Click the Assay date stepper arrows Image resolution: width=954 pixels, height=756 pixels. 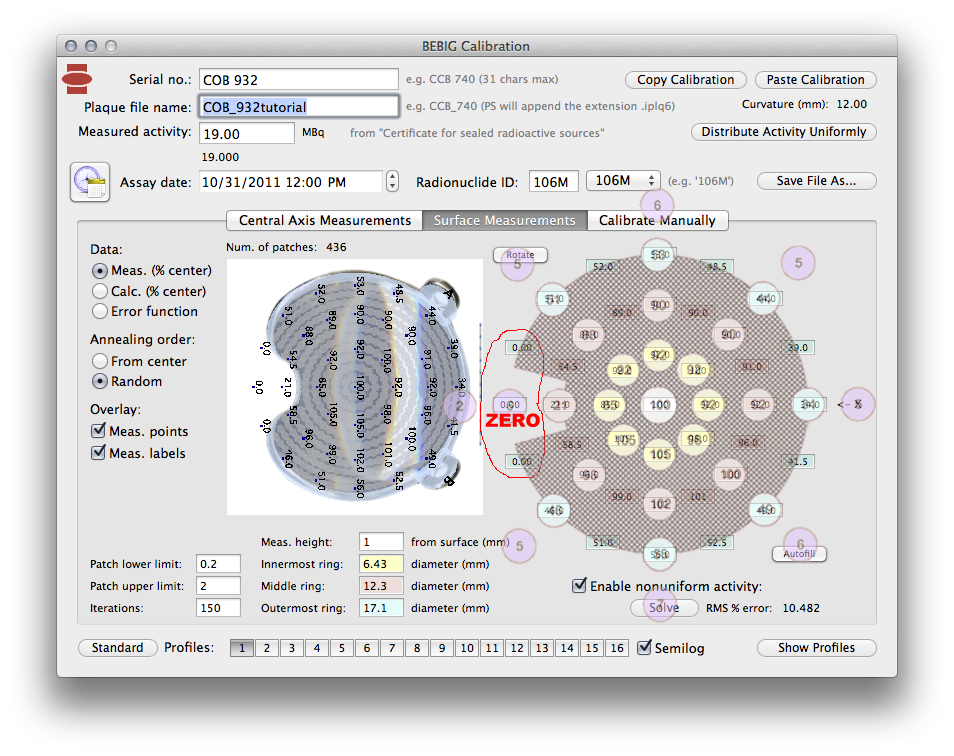click(x=393, y=182)
